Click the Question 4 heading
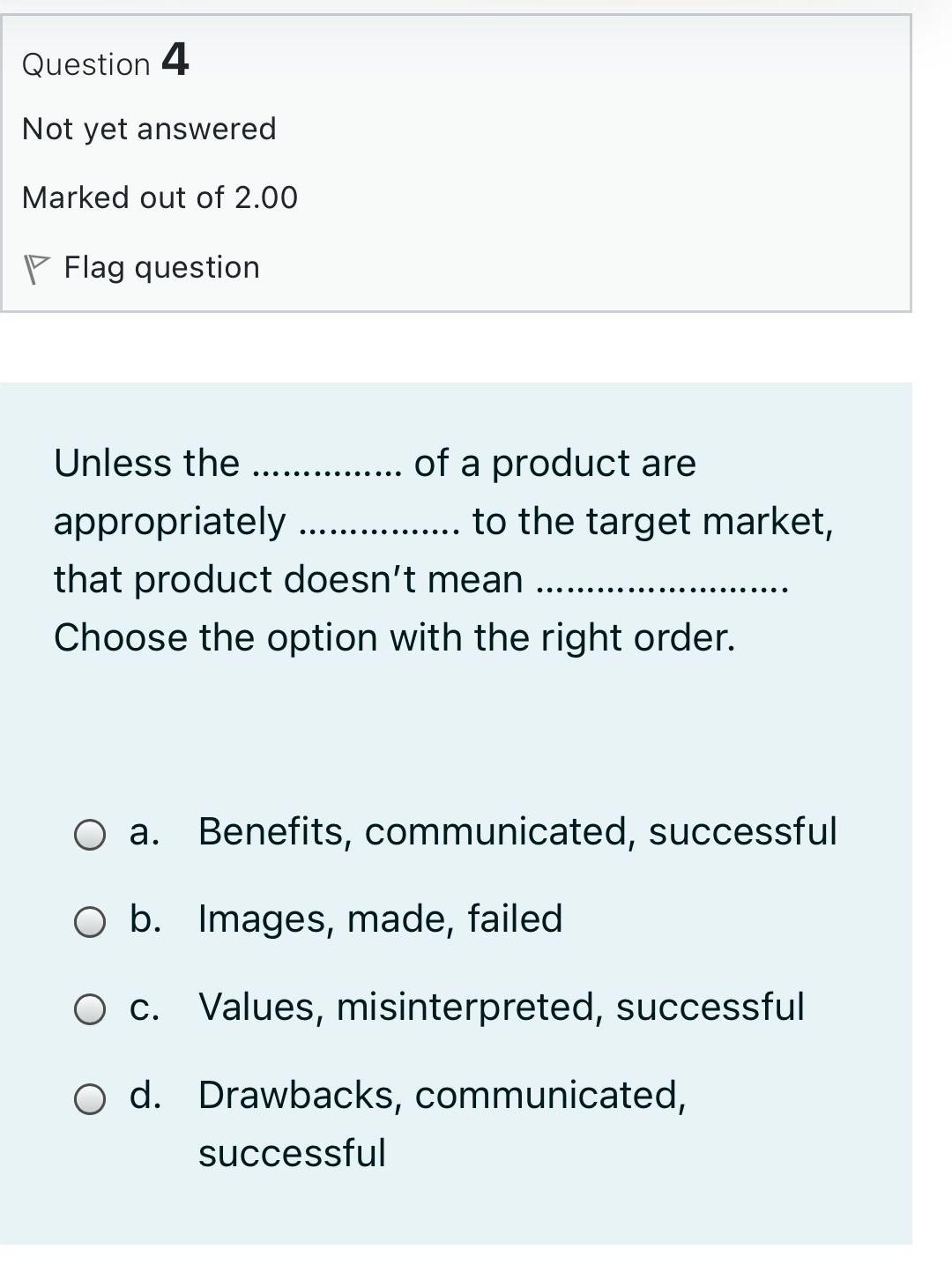Image resolution: width=952 pixels, height=1272 pixels. (106, 61)
